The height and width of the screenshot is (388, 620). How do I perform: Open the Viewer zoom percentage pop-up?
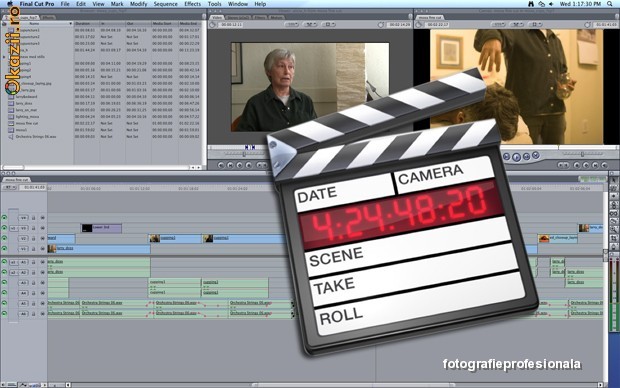(x=292, y=25)
